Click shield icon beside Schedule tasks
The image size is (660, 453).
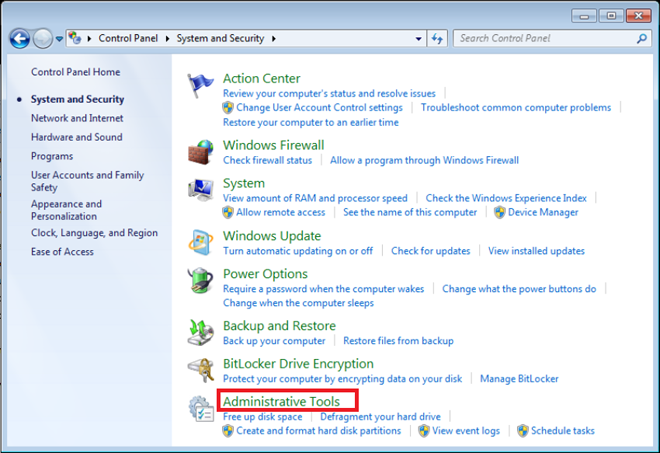click(523, 431)
